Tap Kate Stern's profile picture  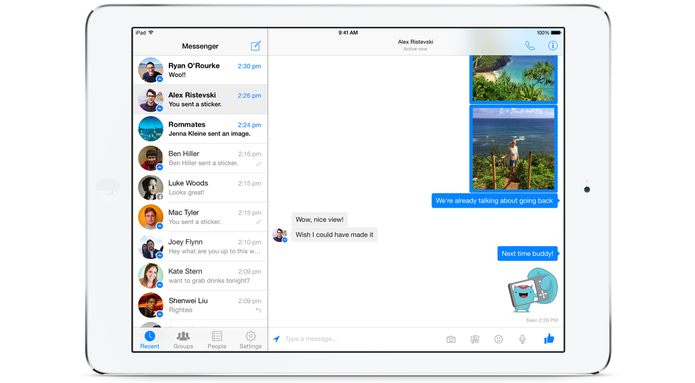[150, 276]
